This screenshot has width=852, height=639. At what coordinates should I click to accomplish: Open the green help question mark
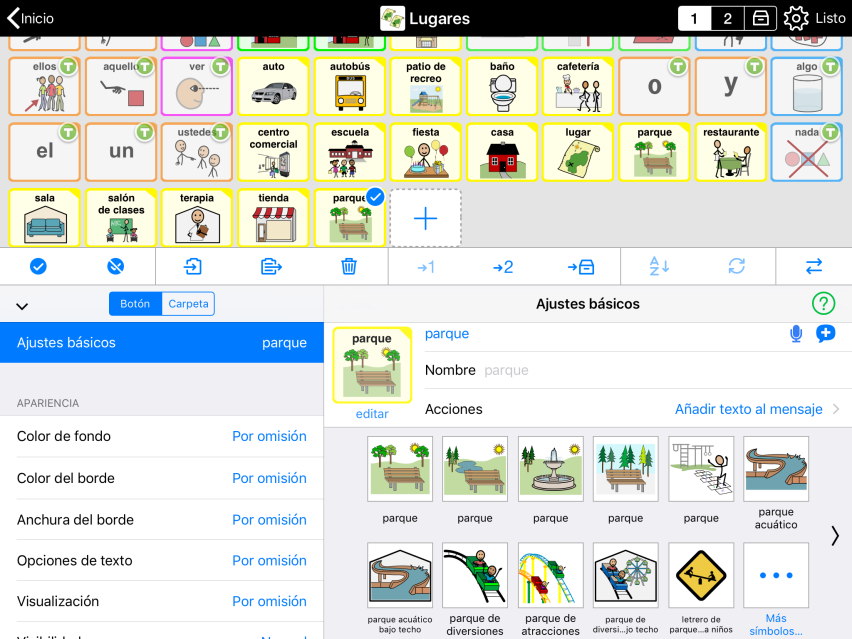pos(824,304)
